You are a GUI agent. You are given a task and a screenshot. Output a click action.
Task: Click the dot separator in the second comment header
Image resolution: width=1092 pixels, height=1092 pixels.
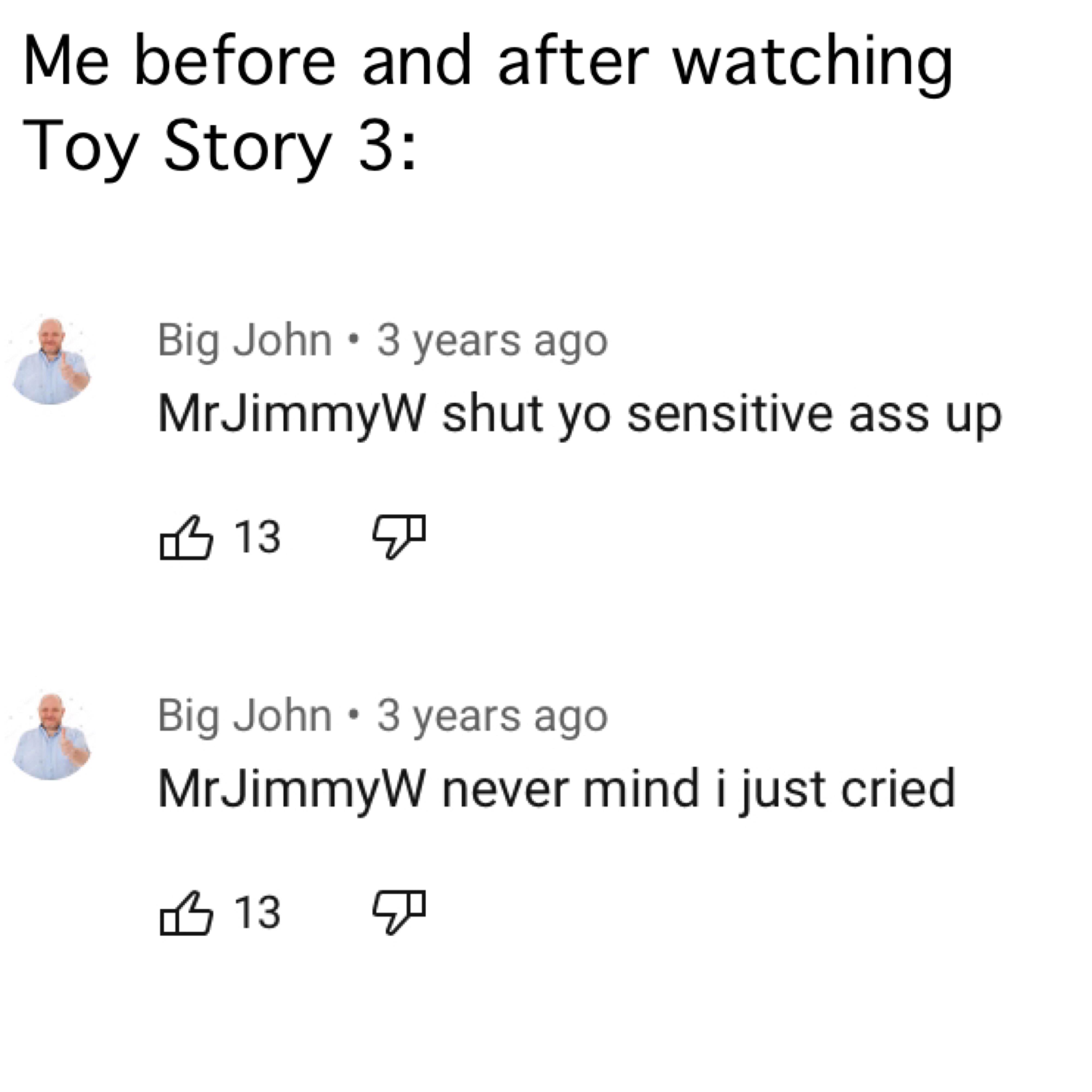pyautogui.click(x=354, y=716)
